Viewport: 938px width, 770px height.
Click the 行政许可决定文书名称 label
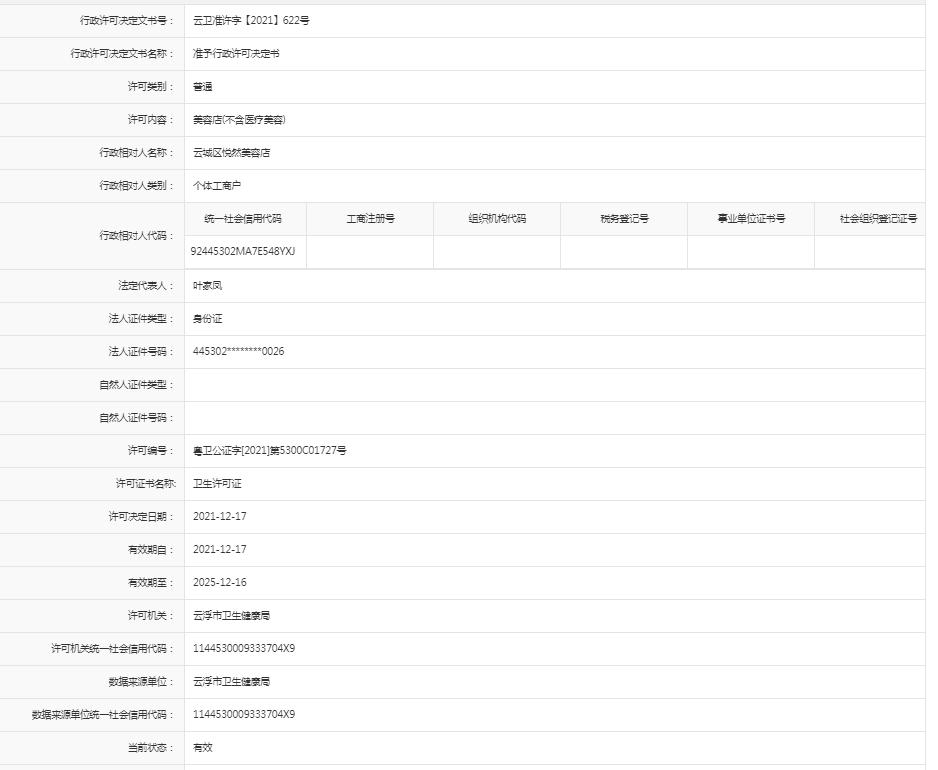(x=122, y=53)
